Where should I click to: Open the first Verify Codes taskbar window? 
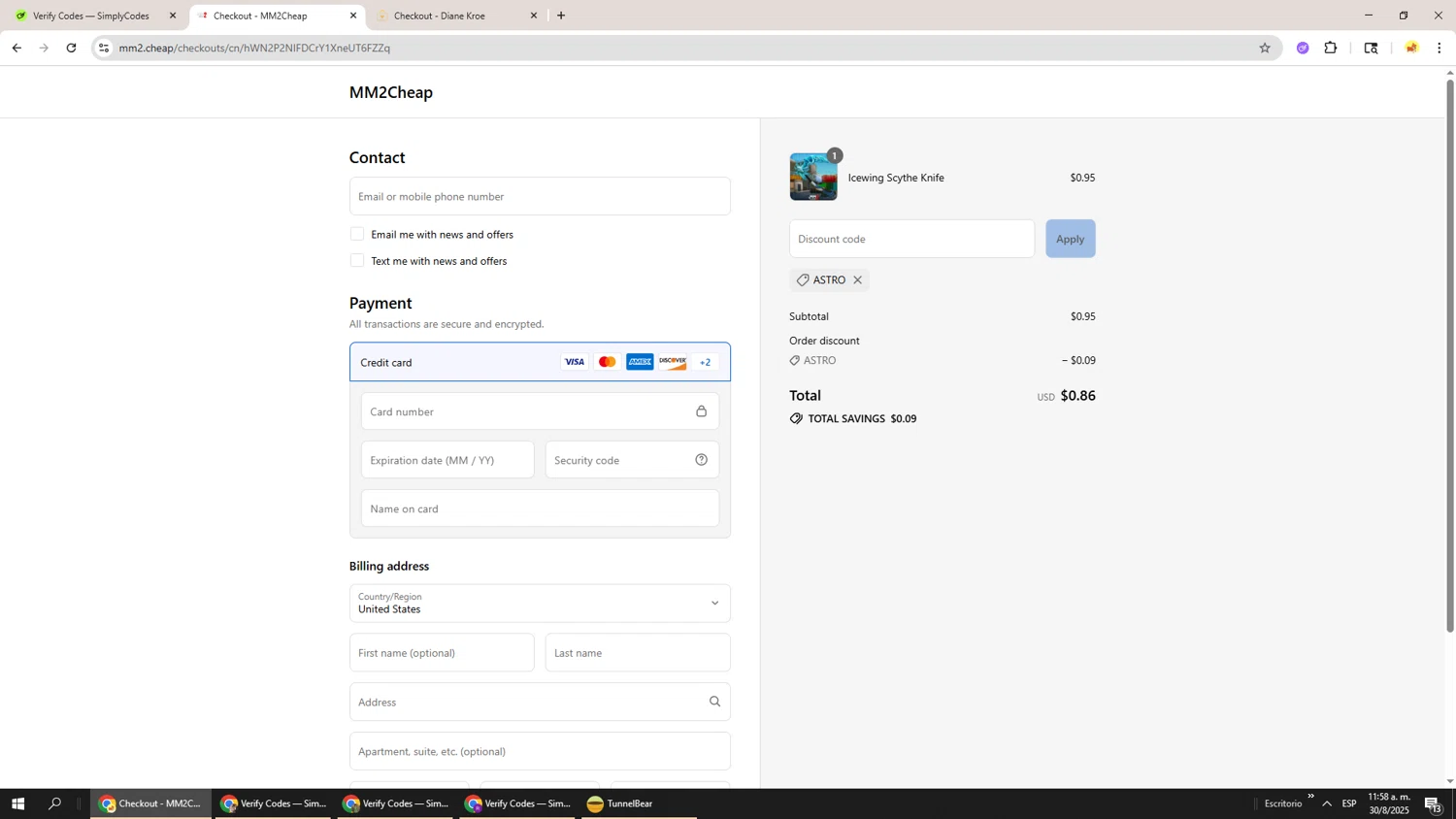(x=274, y=803)
